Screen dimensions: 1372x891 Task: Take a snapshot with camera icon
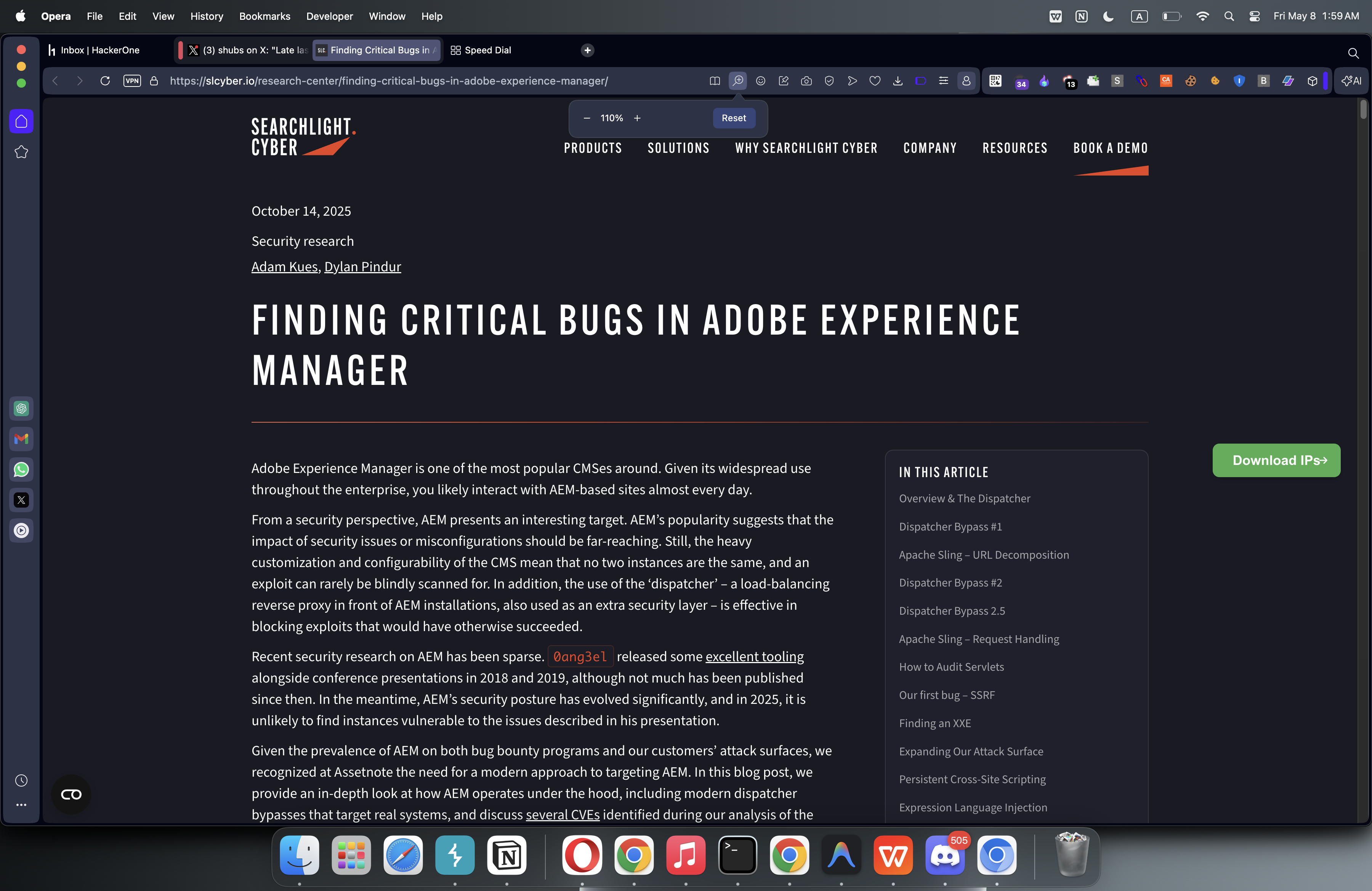click(806, 81)
